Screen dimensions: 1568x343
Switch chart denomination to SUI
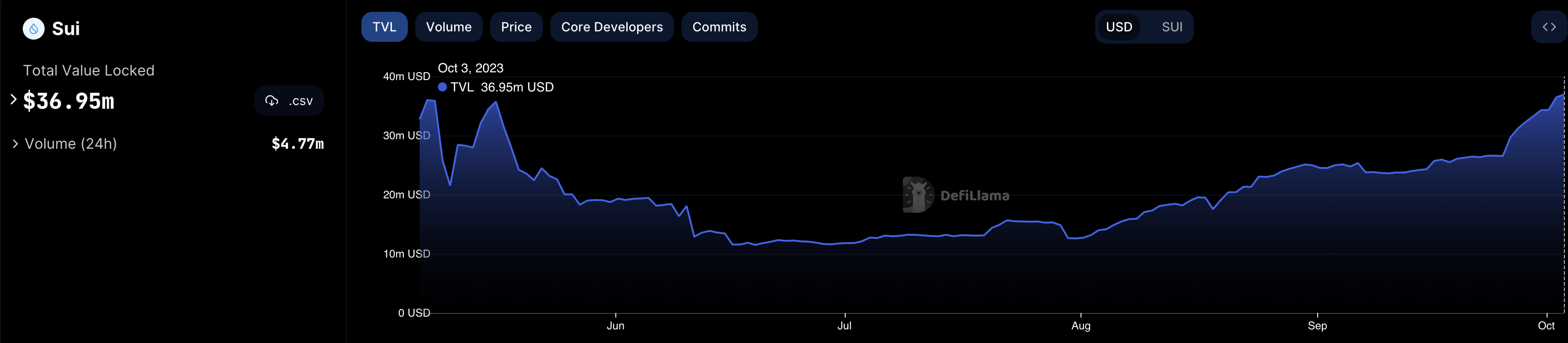[x=1171, y=27]
